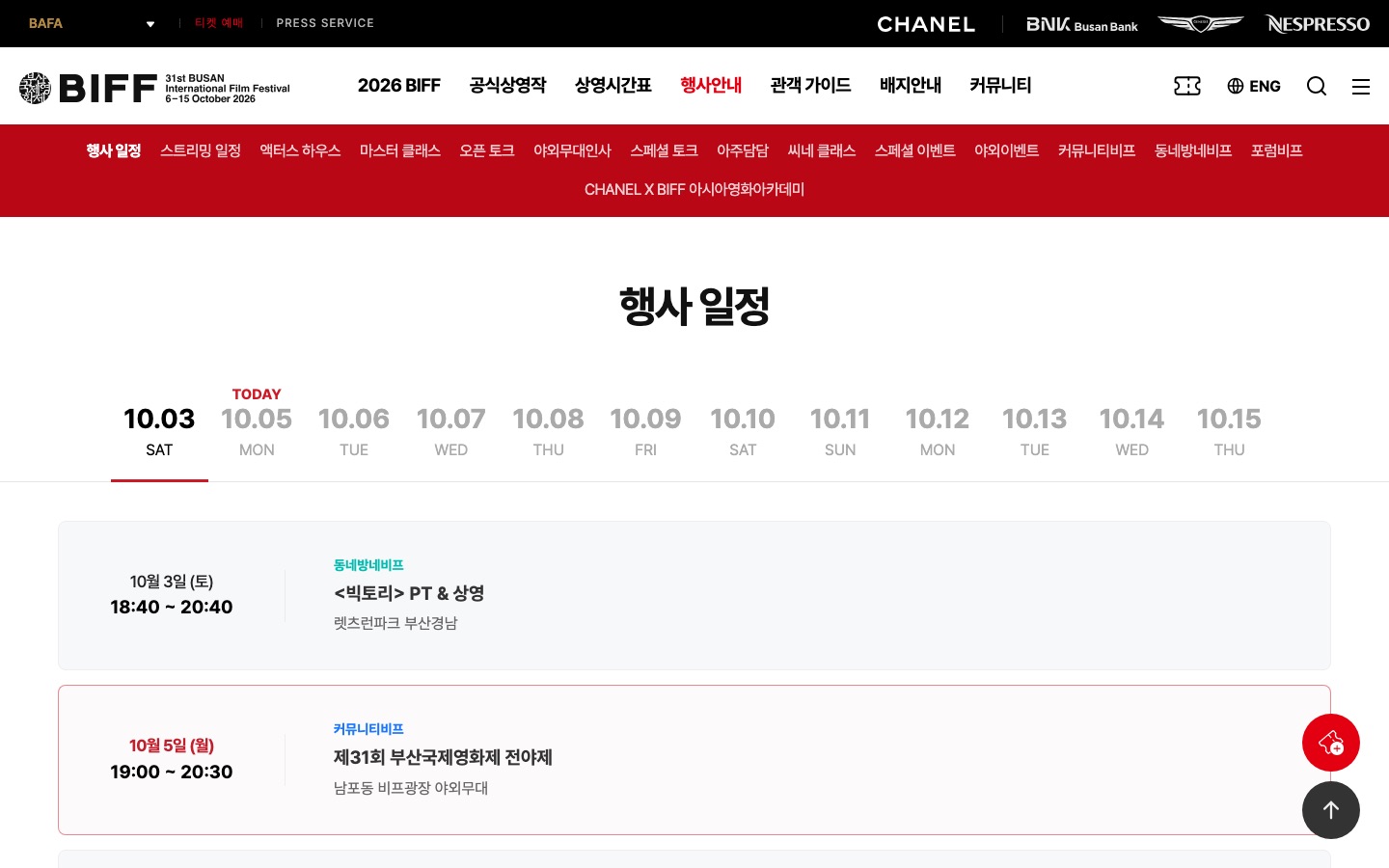The image size is (1389, 868).
Task: Click the BIFF logo
Action: [154, 88]
